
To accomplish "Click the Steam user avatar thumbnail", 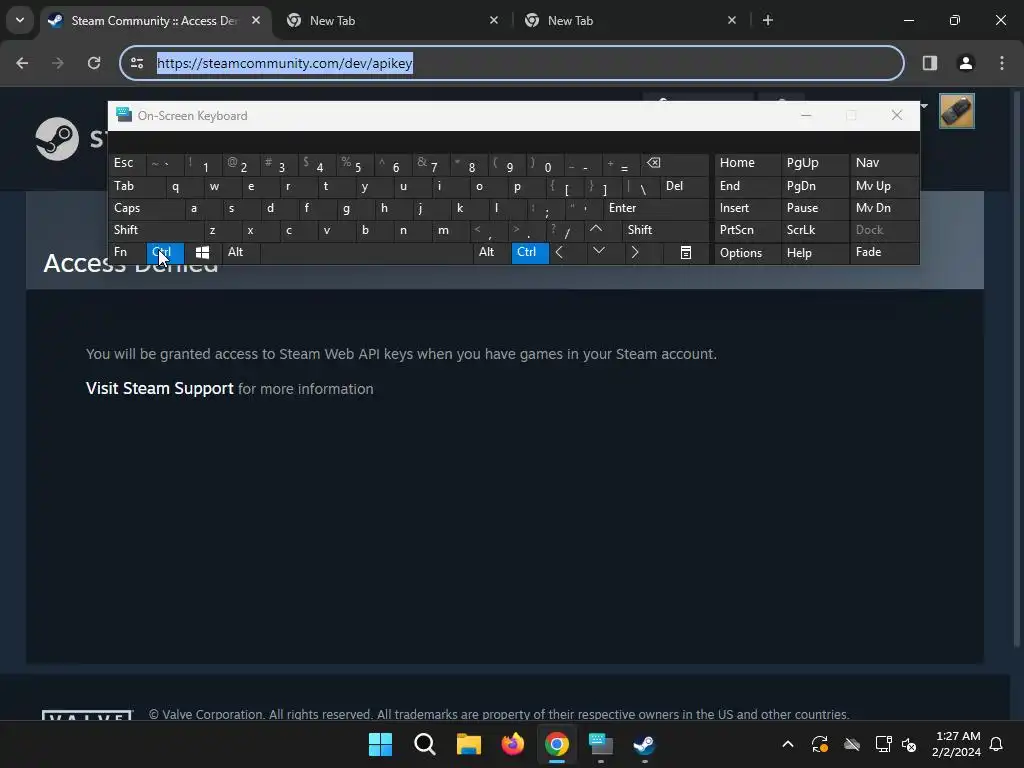I will click(957, 111).
